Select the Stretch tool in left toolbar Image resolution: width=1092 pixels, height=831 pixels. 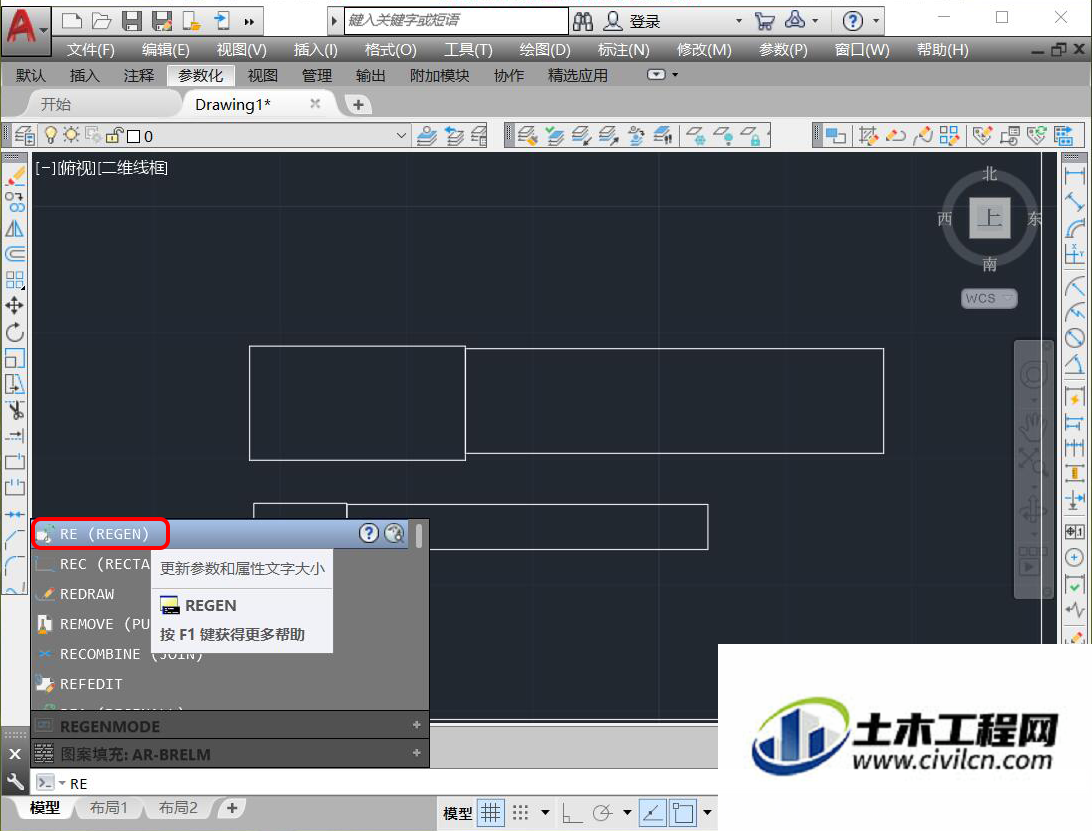click(15, 384)
